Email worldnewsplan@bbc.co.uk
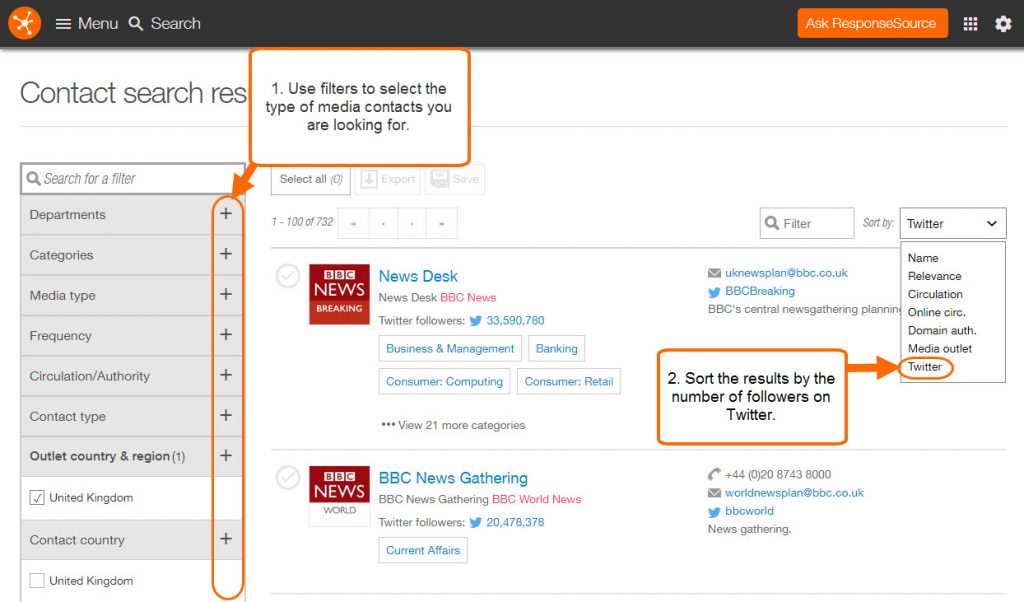This screenshot has width=1024, height=602. tap(794, 493)
